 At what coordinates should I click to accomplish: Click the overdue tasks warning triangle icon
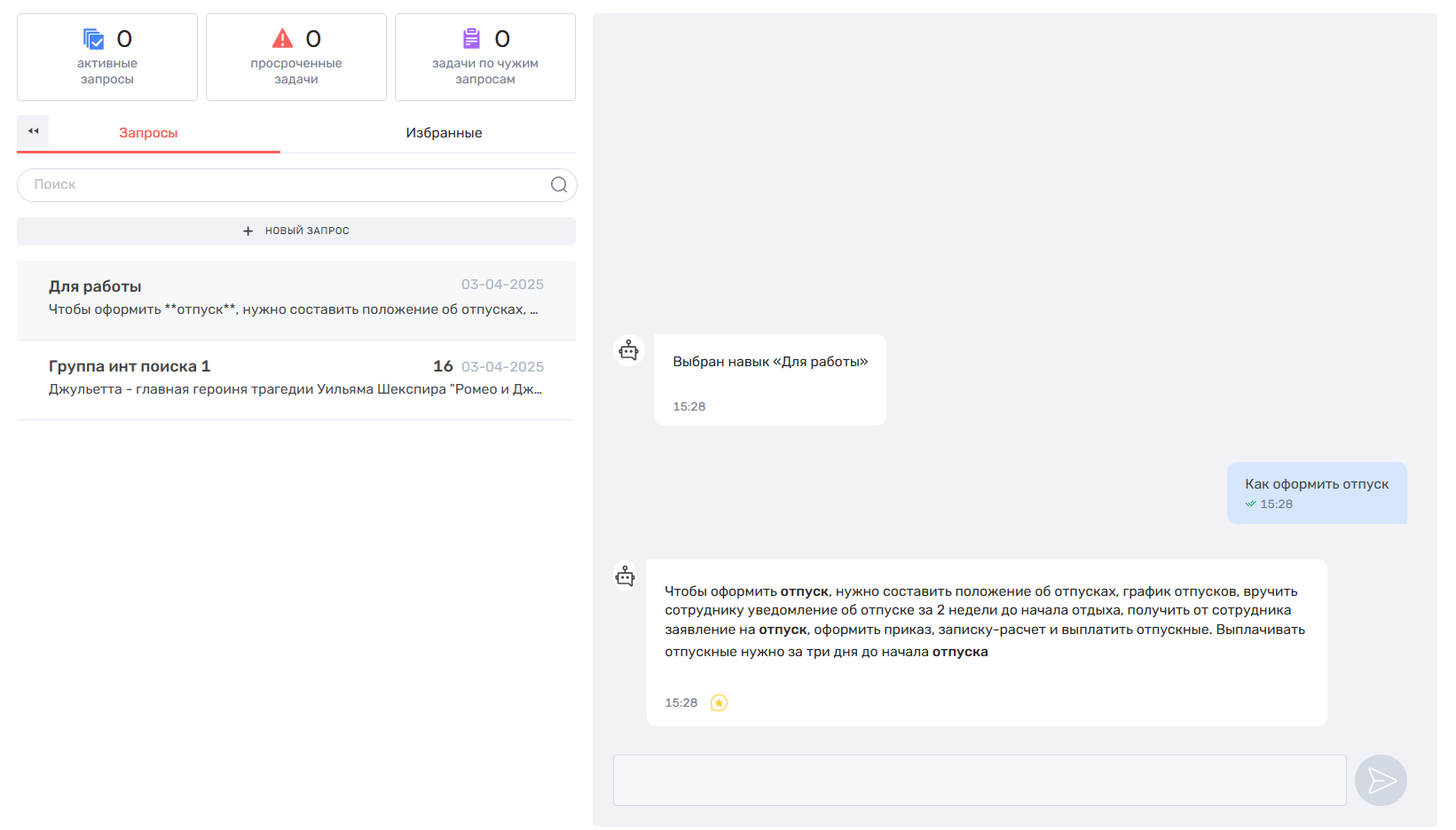282,38
